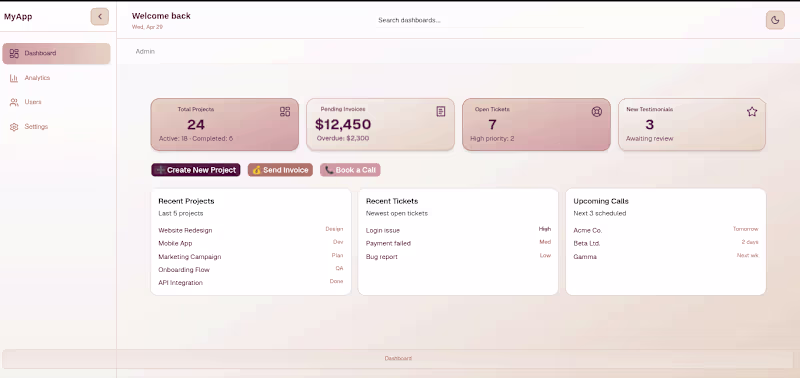Open the Total Projects card showing 24
Screen dimensions: 800x378
(224, 124)
